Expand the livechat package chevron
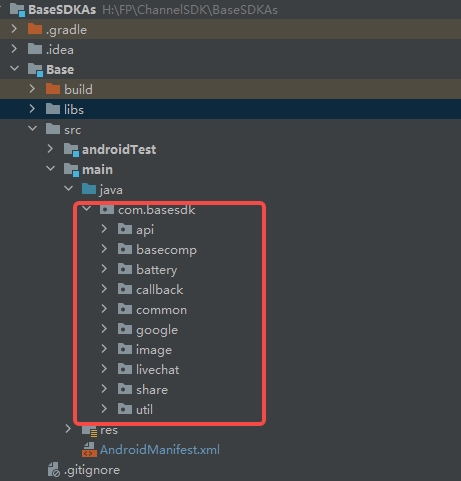The width and height of the screenshot is (461, 481). (104, 369)
